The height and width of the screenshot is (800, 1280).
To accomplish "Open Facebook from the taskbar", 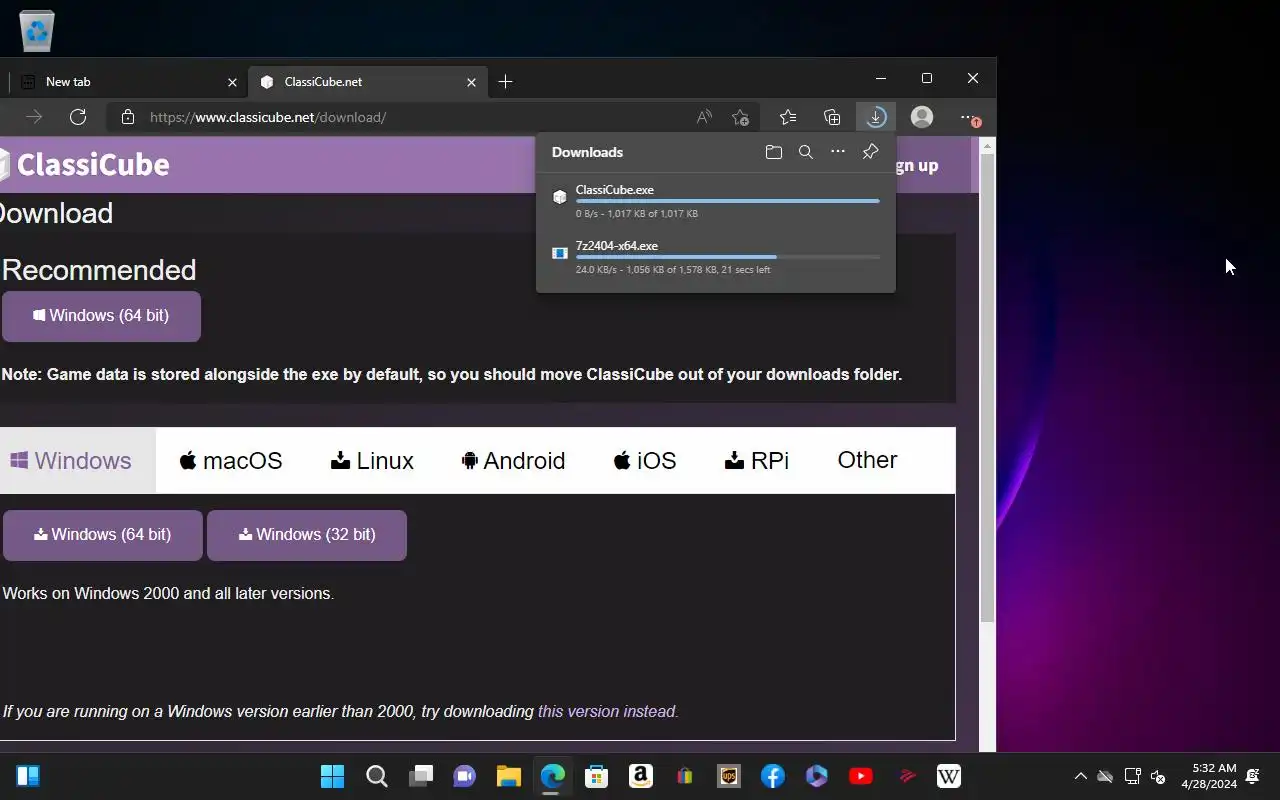I will [772, 776].
